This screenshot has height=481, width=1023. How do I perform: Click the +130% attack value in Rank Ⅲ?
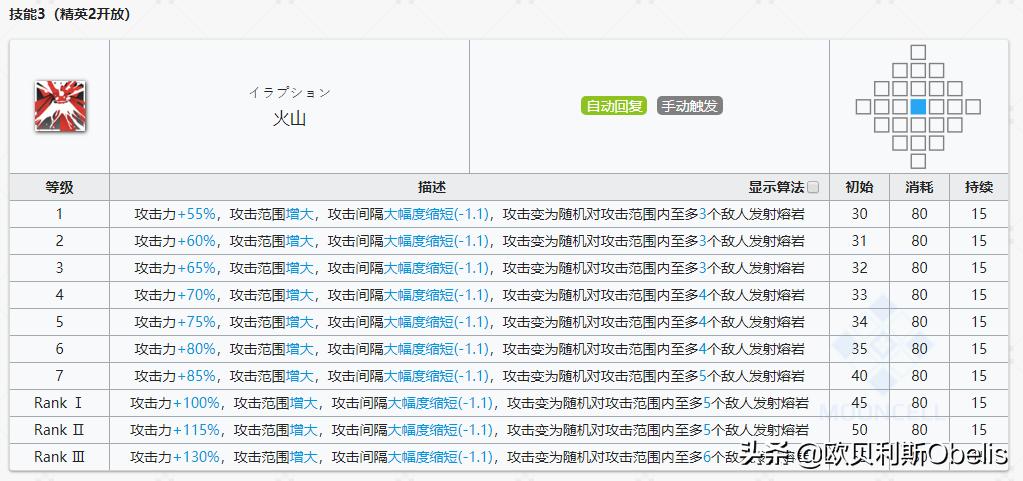coord(196,458)
